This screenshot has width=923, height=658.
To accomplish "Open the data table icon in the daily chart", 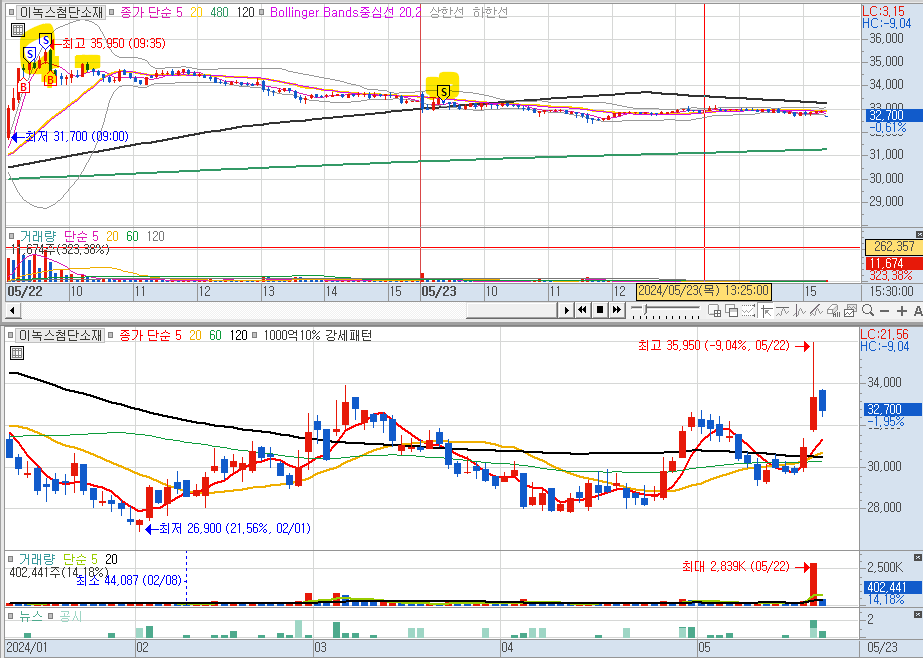I will click(x=17, y=353).
